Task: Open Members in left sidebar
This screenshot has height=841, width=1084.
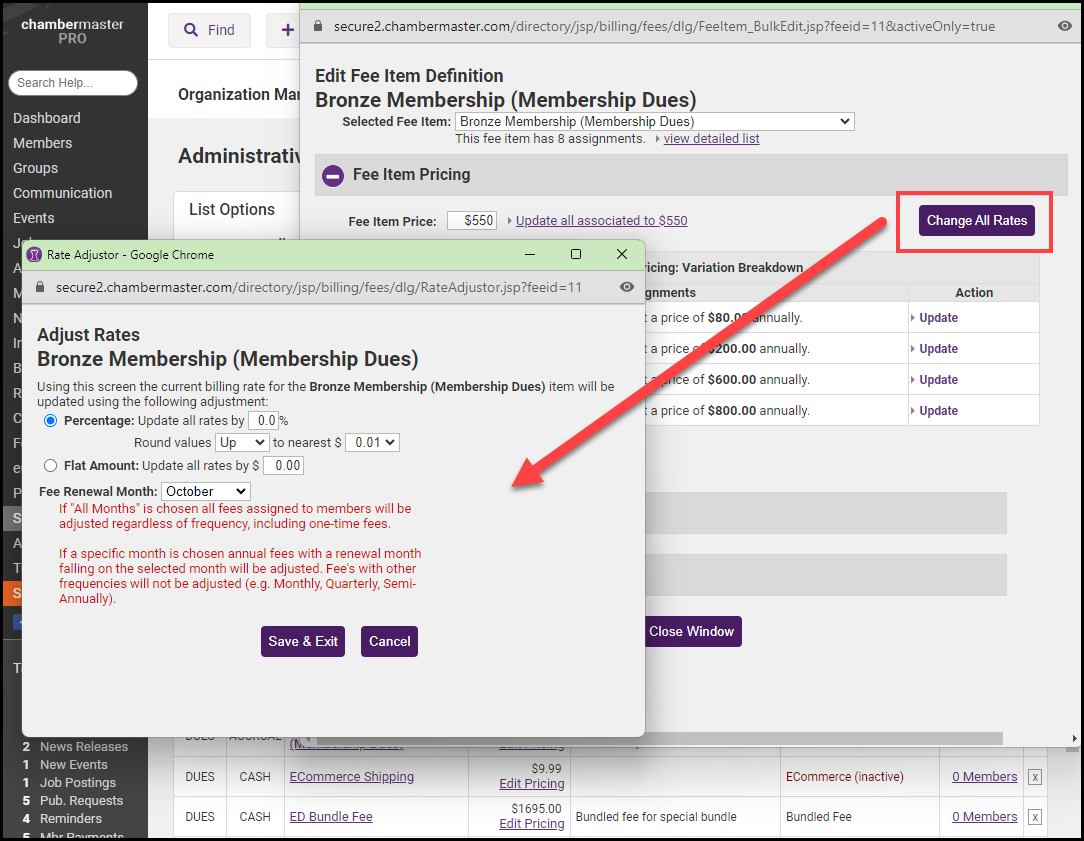Action: click(x=42, y=143)
